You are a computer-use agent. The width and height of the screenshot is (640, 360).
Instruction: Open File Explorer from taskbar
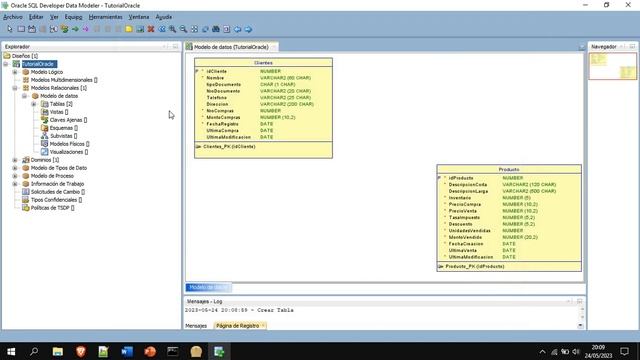(x=58, y=351)
